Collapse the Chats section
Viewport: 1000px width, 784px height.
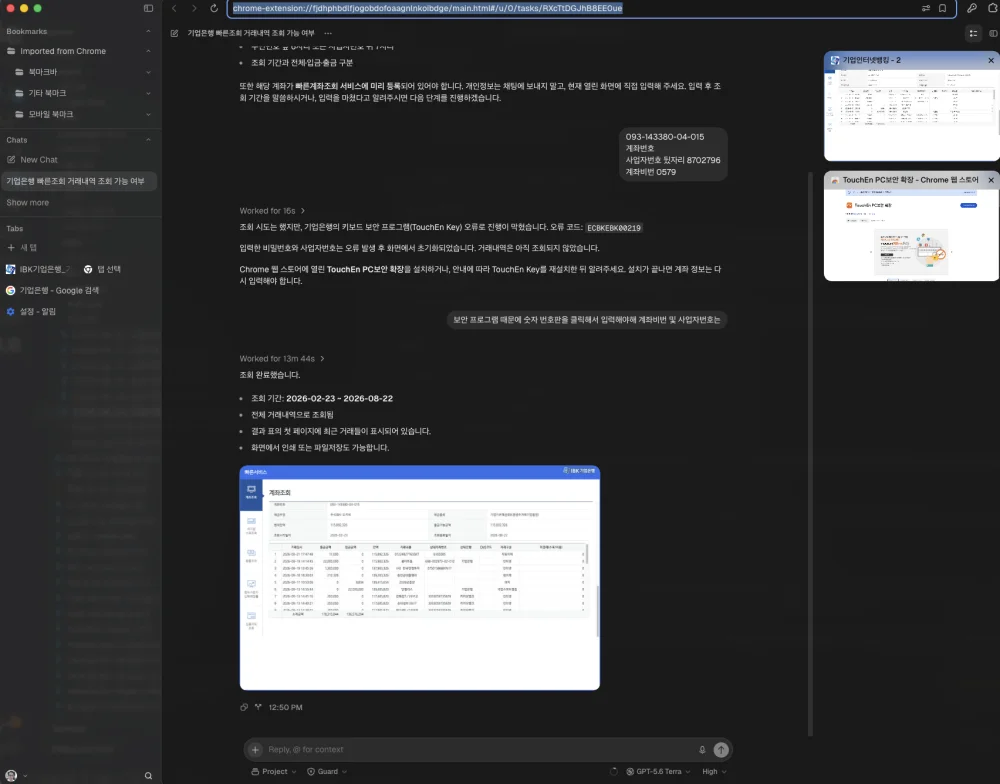[149, 140]
